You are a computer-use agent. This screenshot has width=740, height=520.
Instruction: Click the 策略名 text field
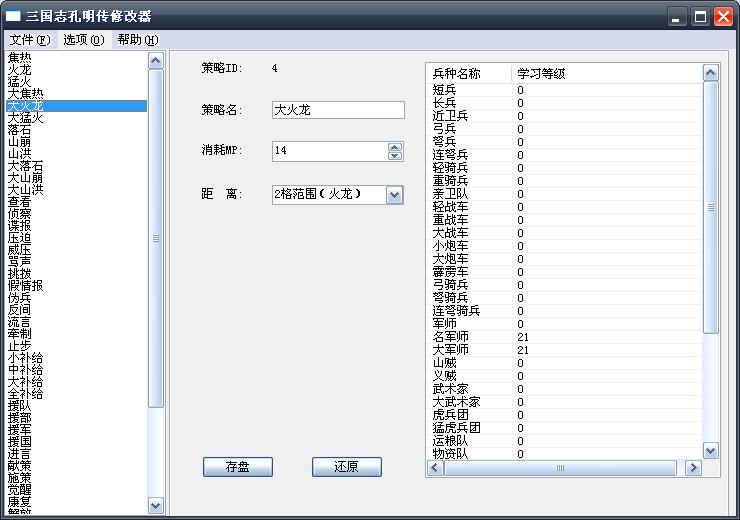click(x=337, y=110)
